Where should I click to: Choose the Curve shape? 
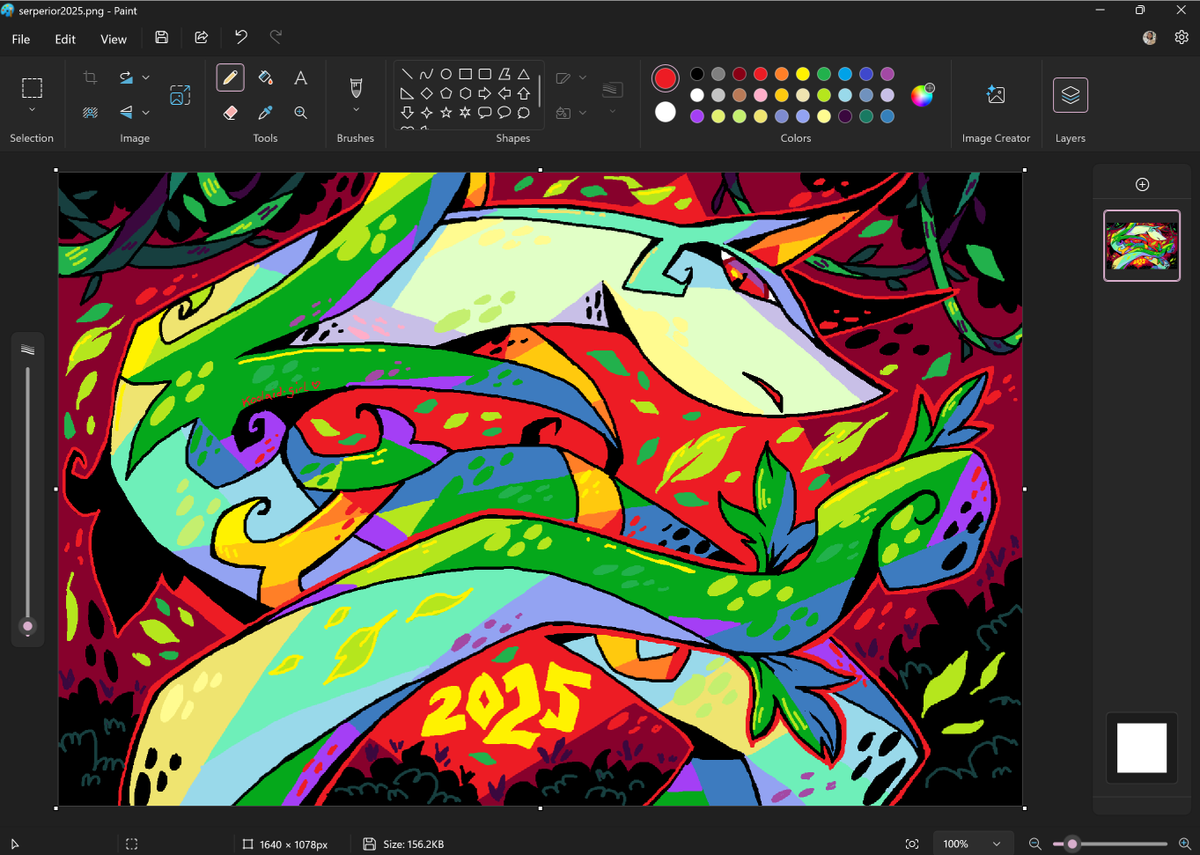[427, 74]
